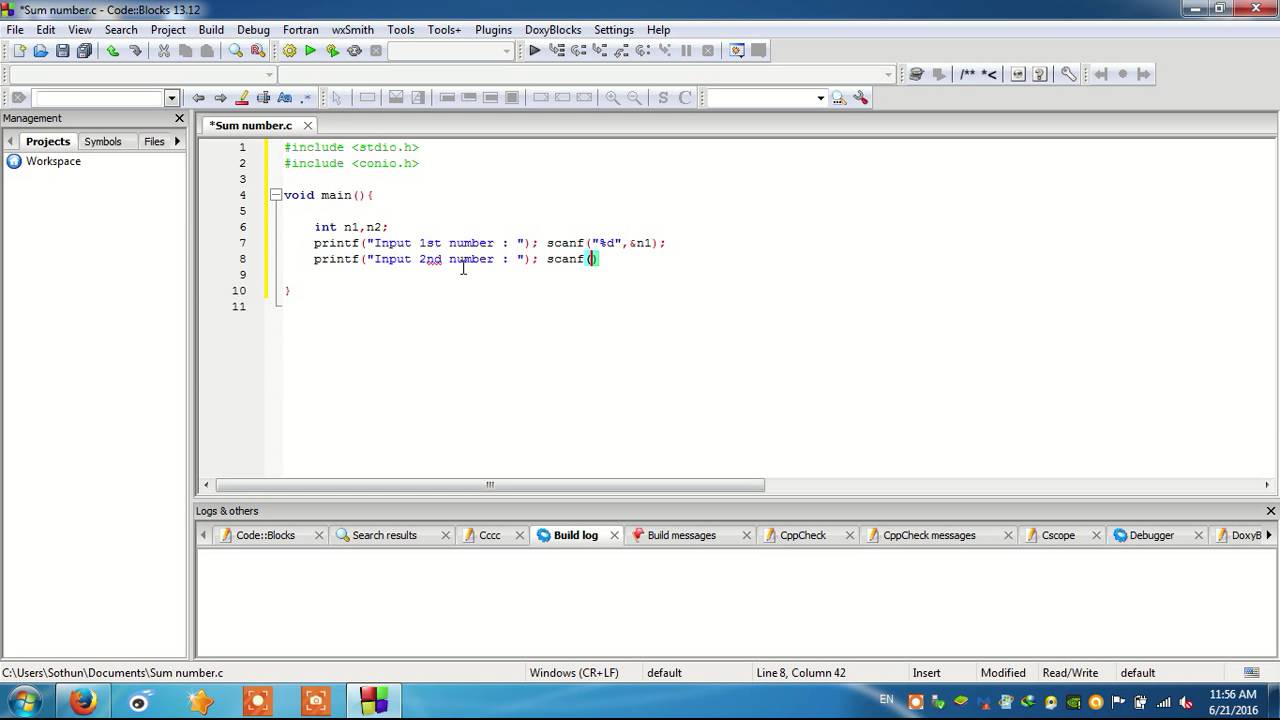Click the Rebuild icon

(x=354, y=51)
